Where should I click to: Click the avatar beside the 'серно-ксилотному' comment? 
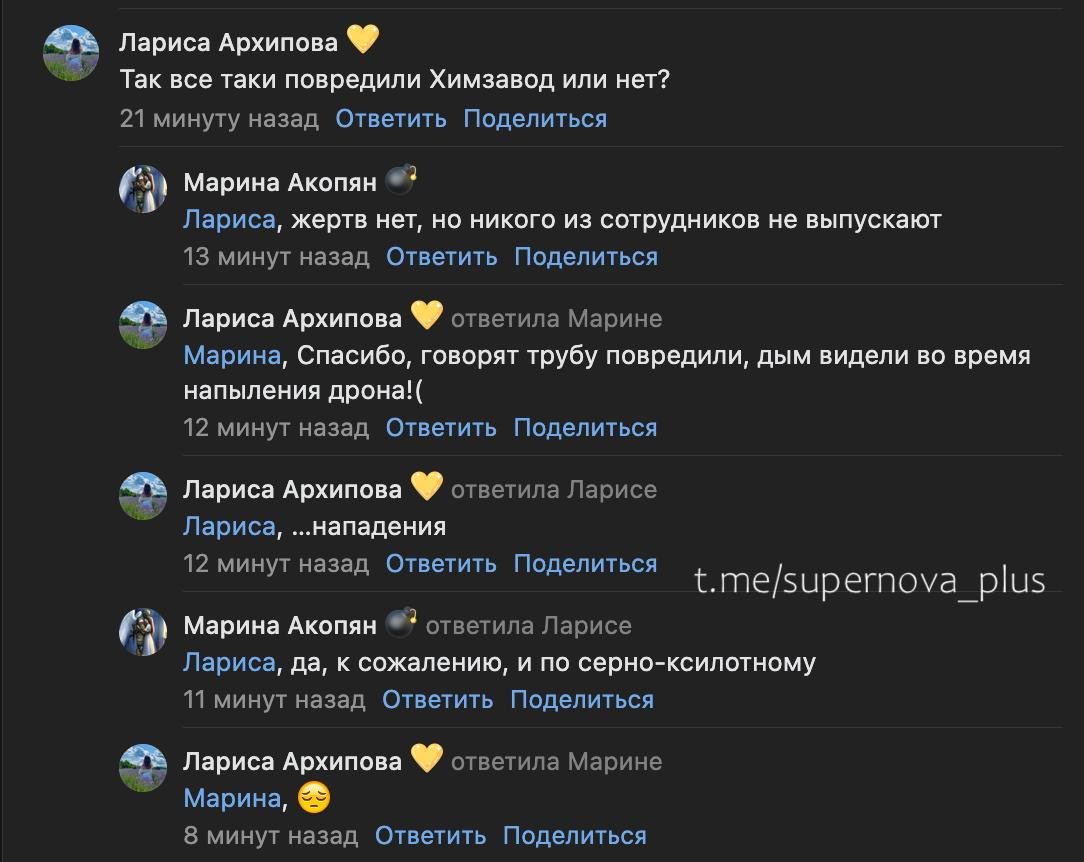pos(143,632)
